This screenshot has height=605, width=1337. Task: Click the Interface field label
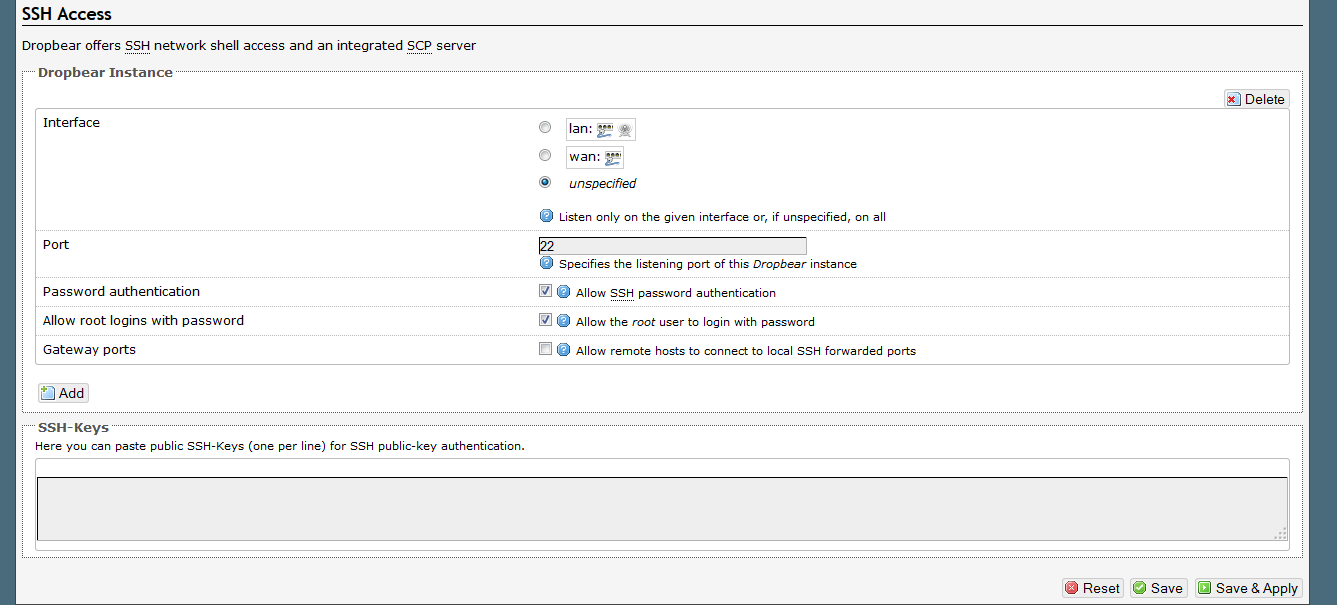[x=71, y=122]
